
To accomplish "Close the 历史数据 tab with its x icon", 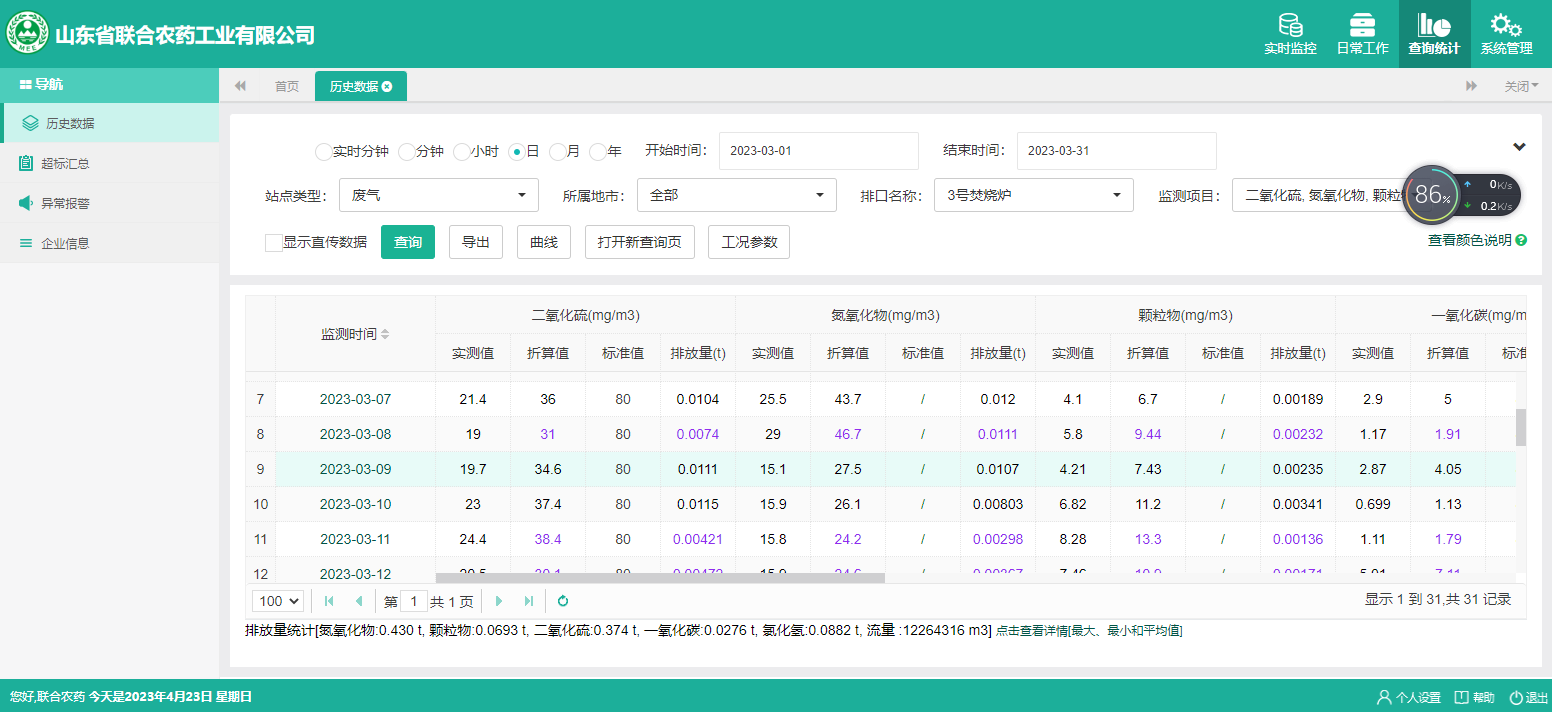I will (x=387, y=86).
